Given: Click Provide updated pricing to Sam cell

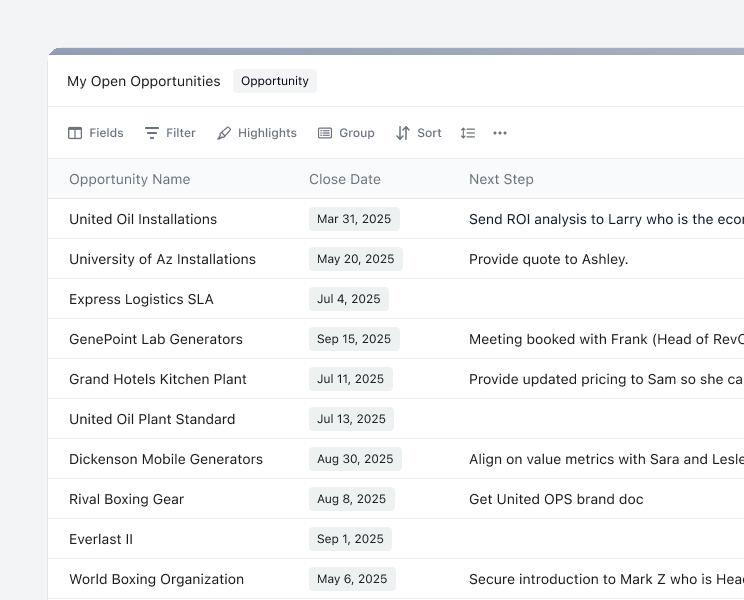Looking at the screenshot, I should (x=606, y=379).
